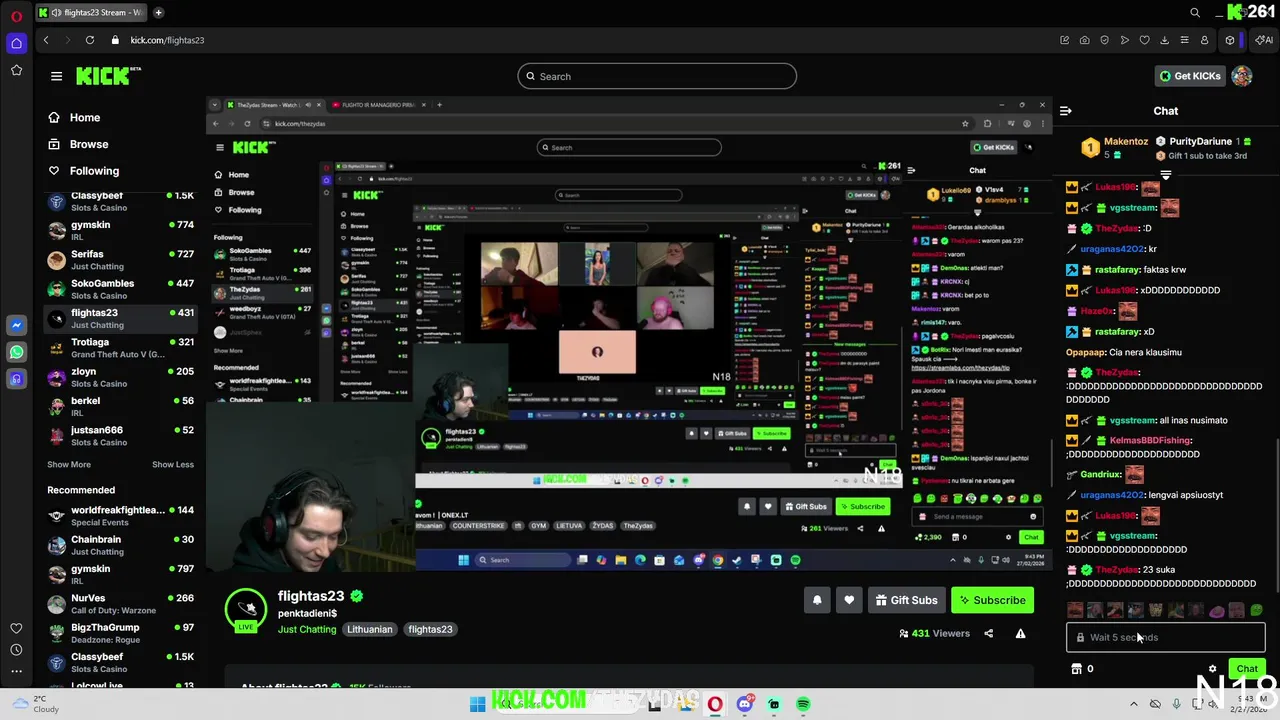Toggle follow heart for flightas23
This screenshot has height=720, width=1280.
point(849,600)
